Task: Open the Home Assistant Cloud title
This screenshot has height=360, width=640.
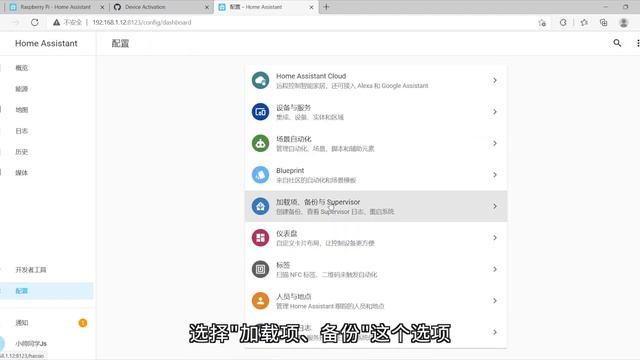Action: point(311,76)
